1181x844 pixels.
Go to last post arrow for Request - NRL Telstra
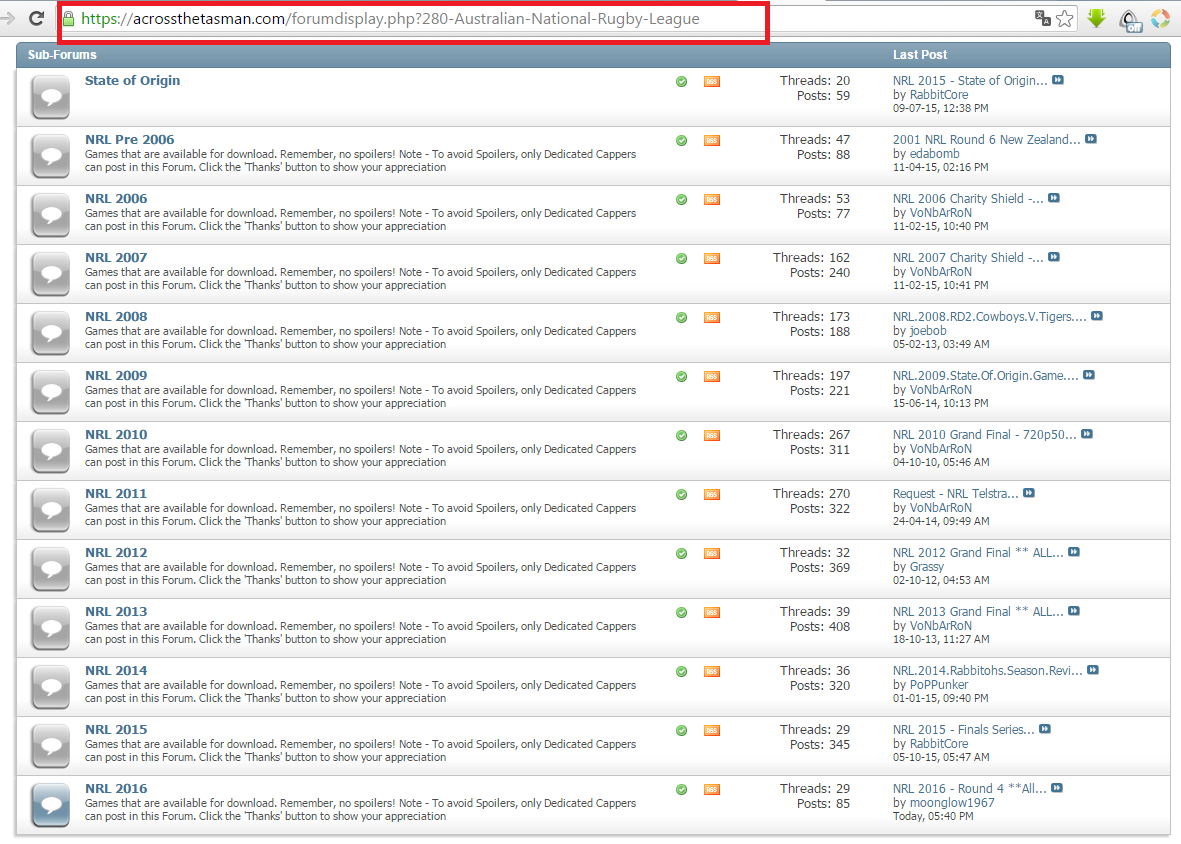tap(1029, 492)
